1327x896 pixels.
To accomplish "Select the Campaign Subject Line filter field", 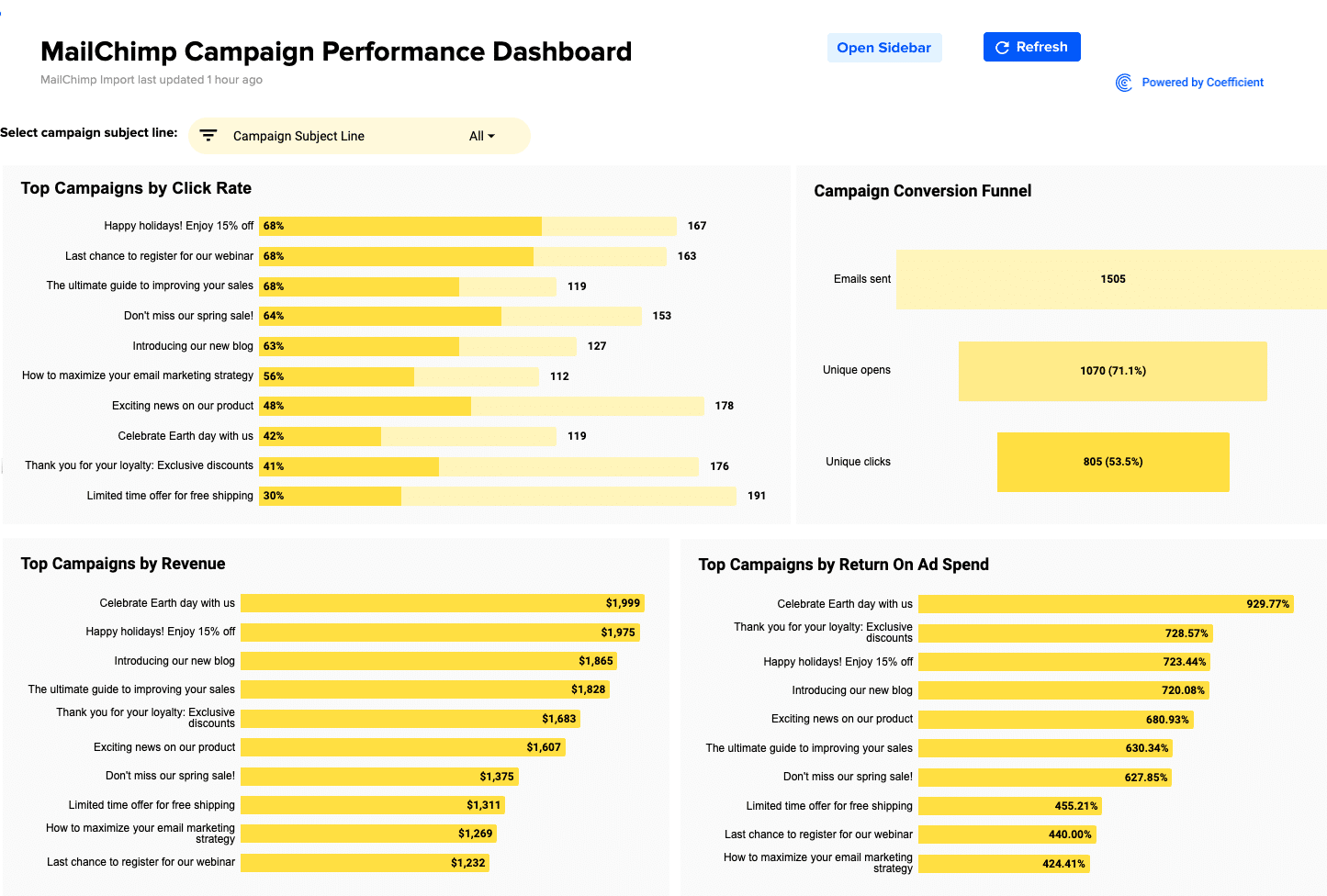I will 359,136.
